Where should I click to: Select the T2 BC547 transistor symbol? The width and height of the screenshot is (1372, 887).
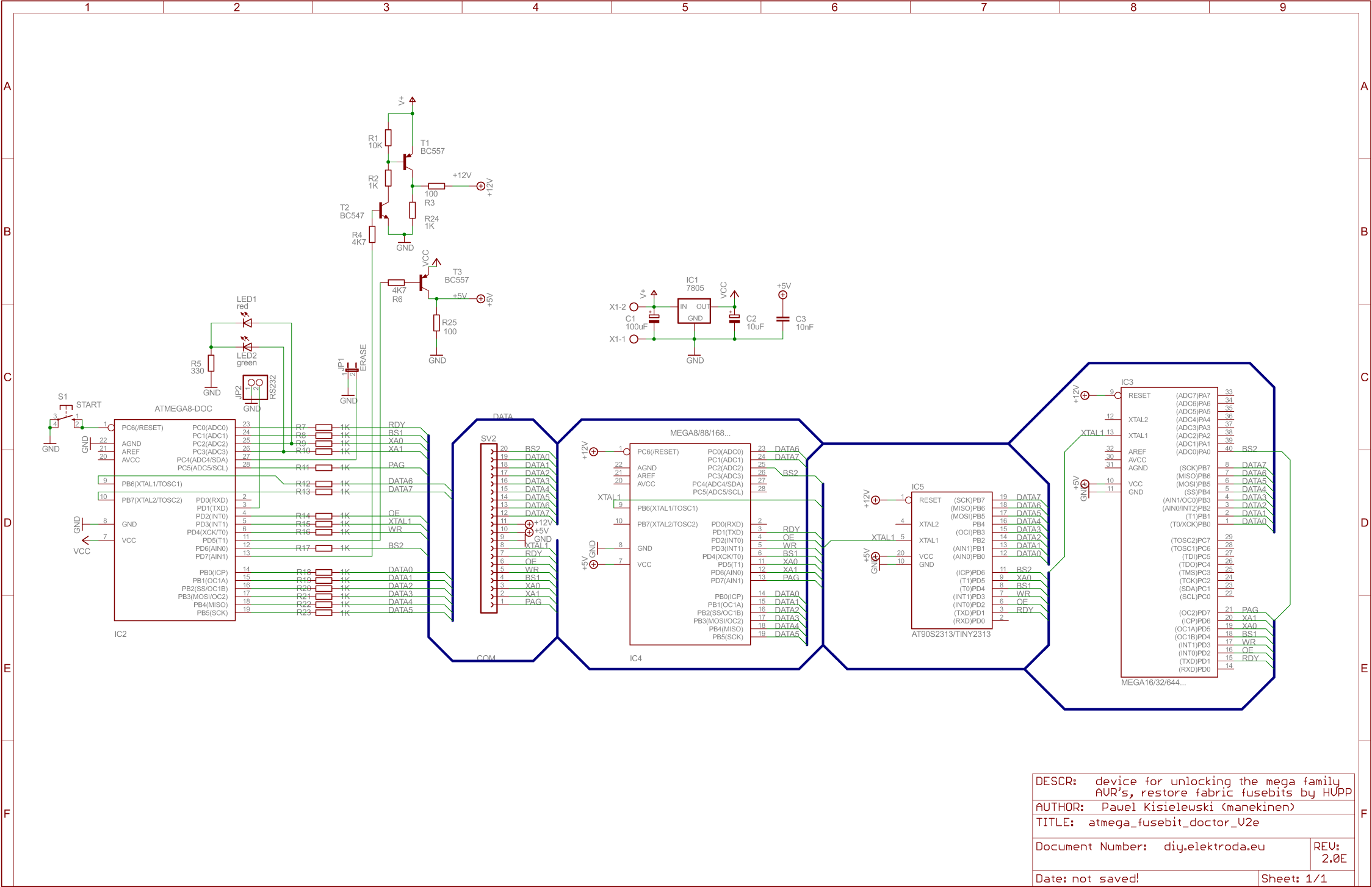[x=383, y=210]
